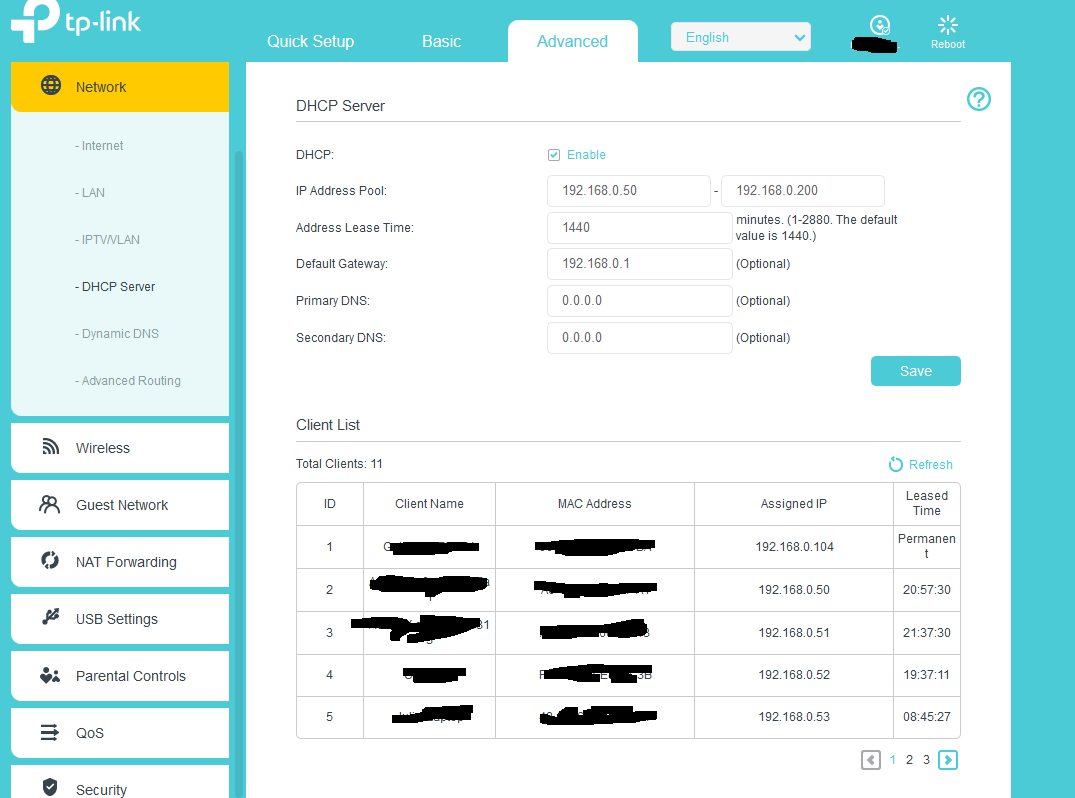Click the TP-Link account icon
1075x798 pixels.
point(880,26)
